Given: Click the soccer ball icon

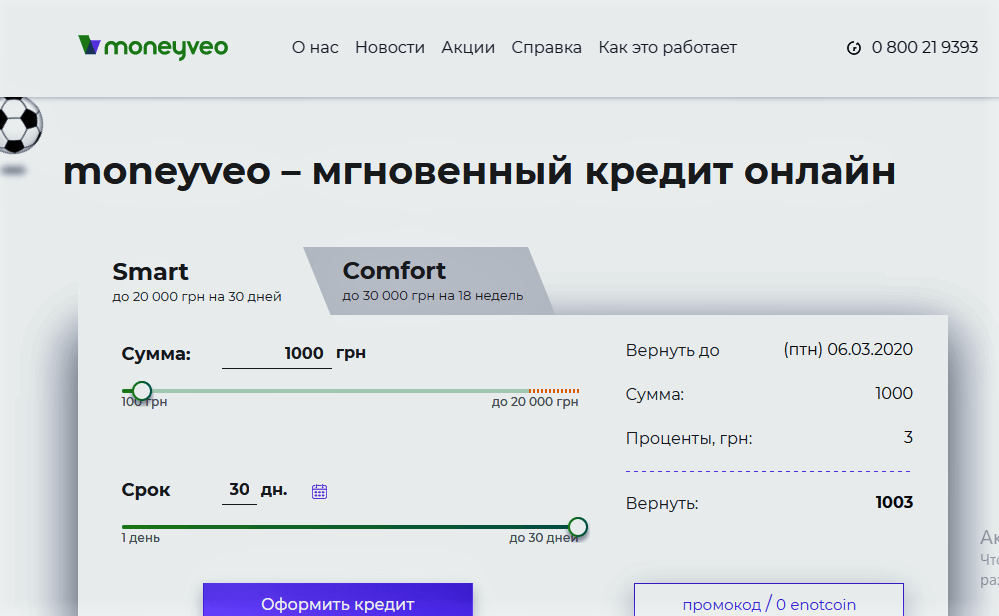Looking at the screenshot, I should (x=18, y=124).
